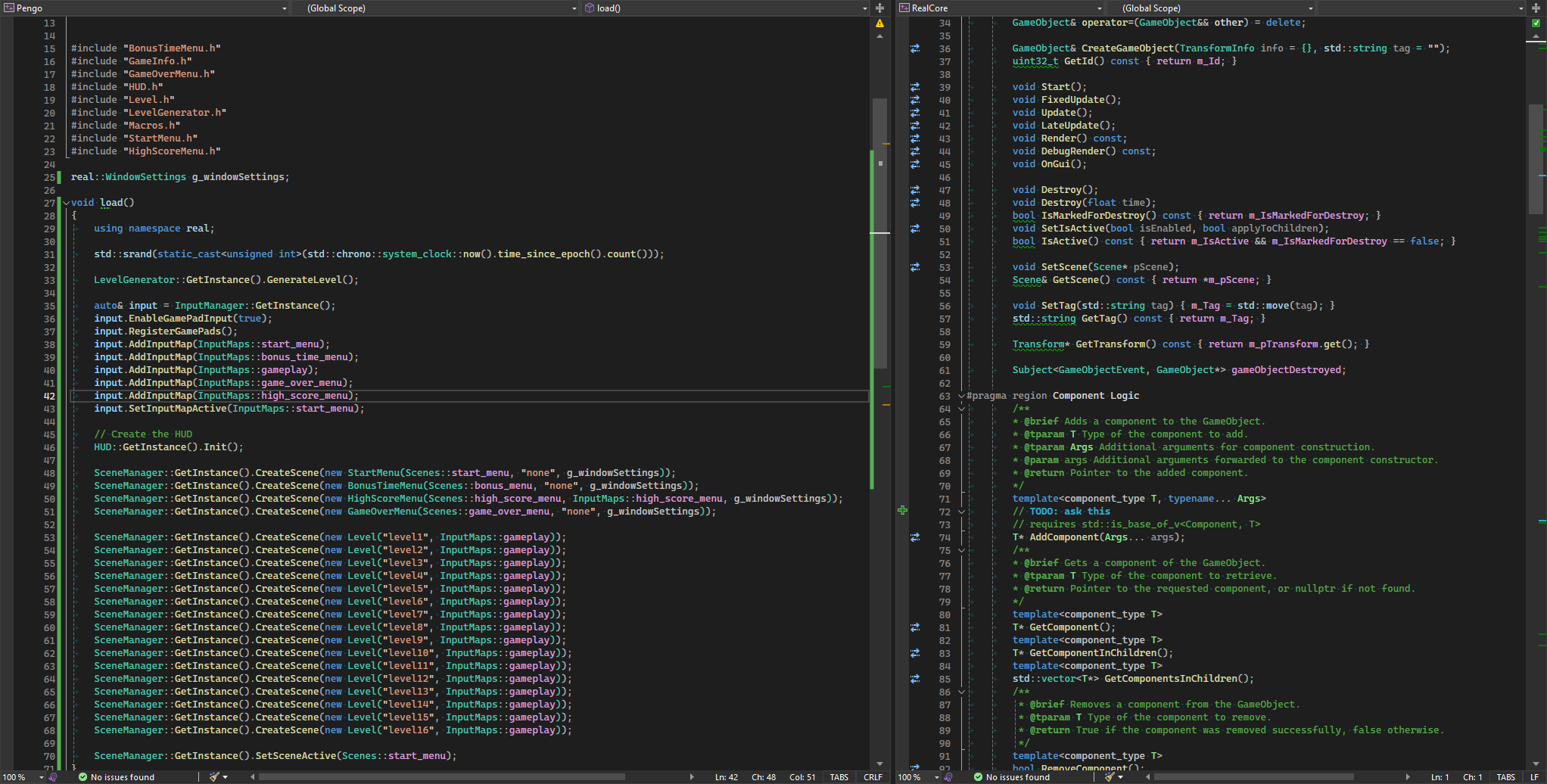Click declaration icon beside FixedUpdate() line 40
This screenshot has height=784, width=1547.
[915, 100]
